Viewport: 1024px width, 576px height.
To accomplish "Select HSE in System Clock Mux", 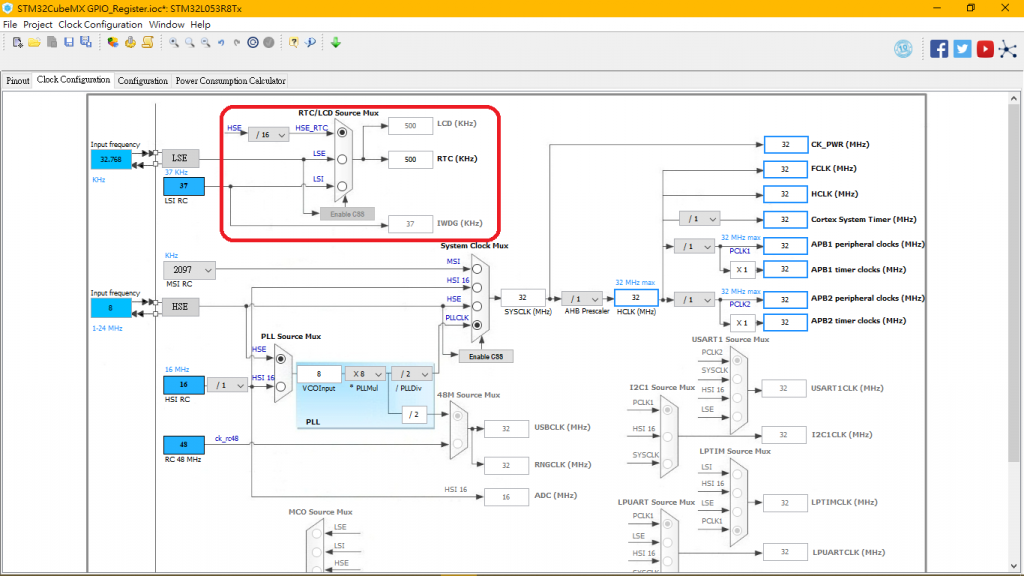I will [x=477, y=306].
